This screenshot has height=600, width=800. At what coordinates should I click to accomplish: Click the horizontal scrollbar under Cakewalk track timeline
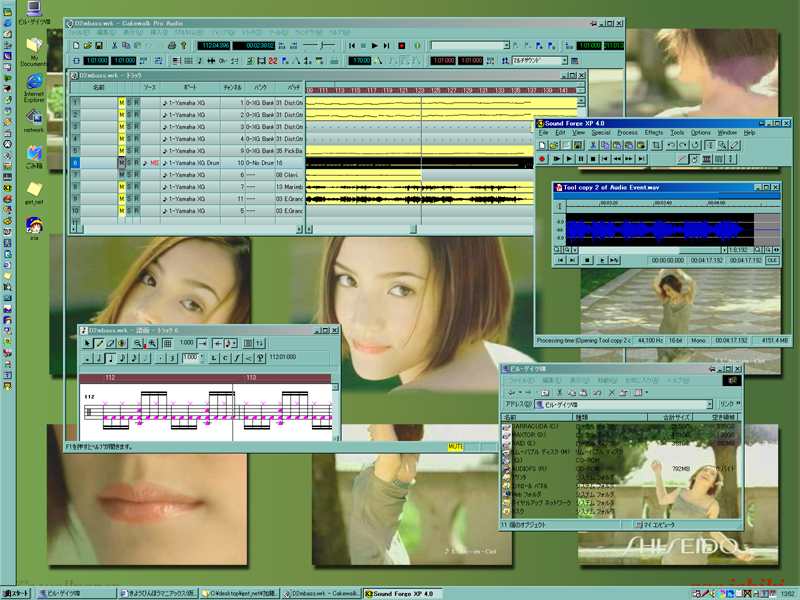[x=420, y=230]
